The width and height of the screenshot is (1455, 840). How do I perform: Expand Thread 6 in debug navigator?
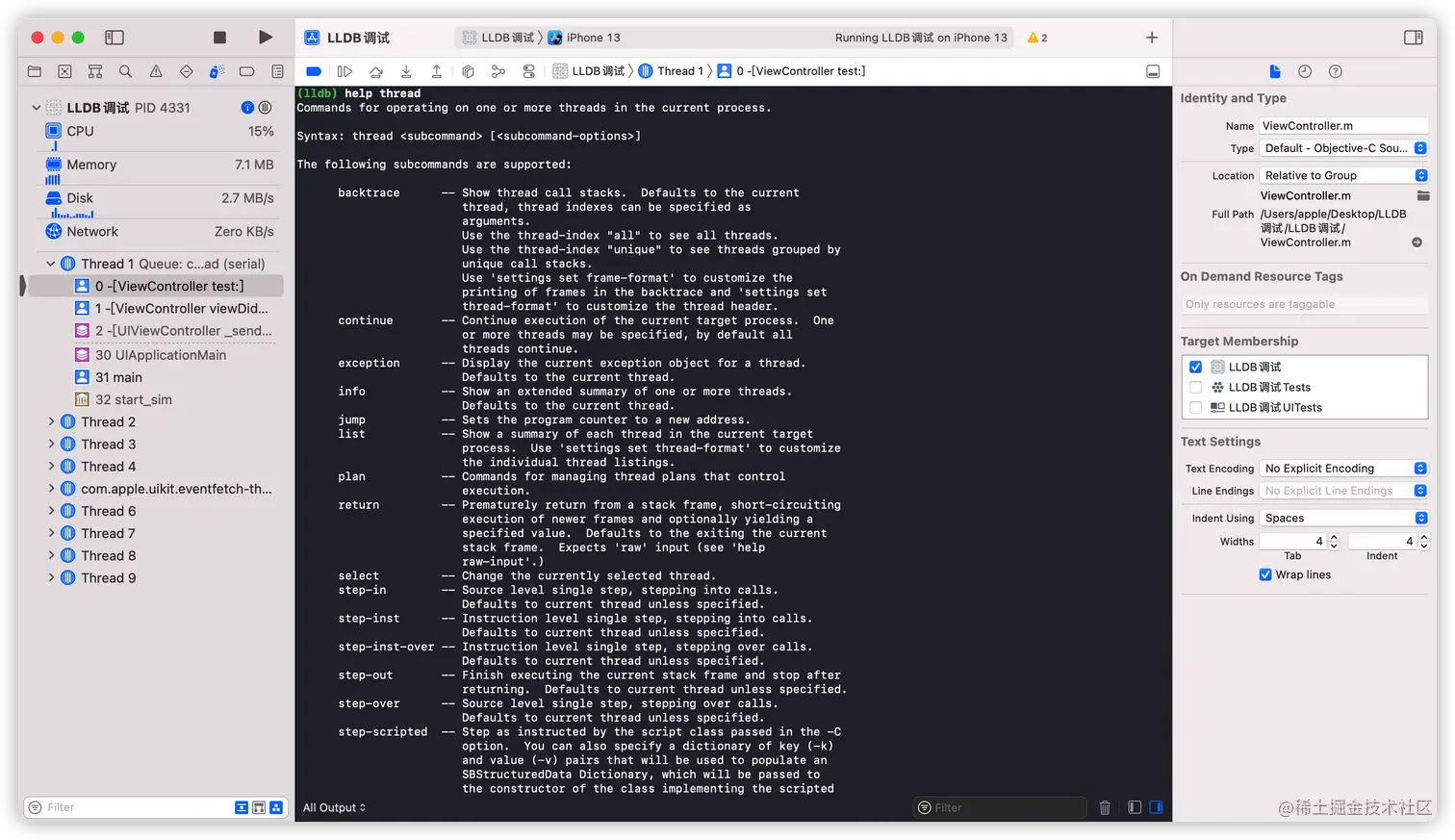[x=51, y=511]
